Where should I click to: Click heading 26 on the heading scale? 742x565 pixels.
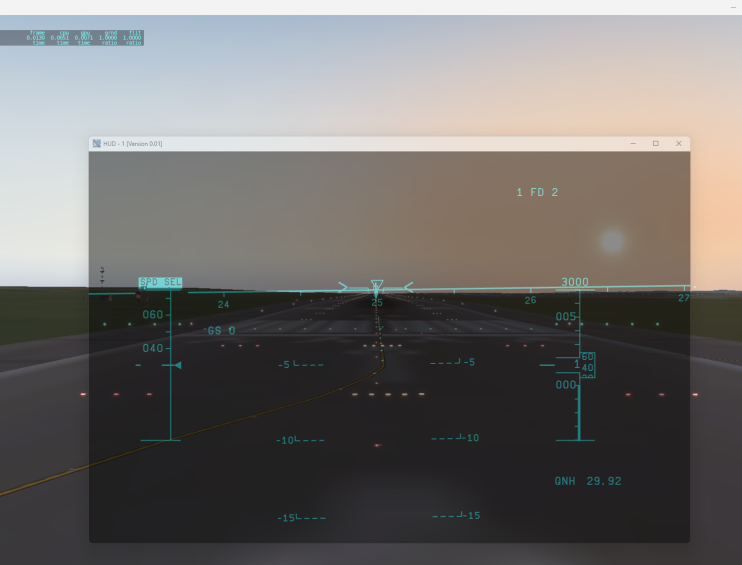click(530, 300)
